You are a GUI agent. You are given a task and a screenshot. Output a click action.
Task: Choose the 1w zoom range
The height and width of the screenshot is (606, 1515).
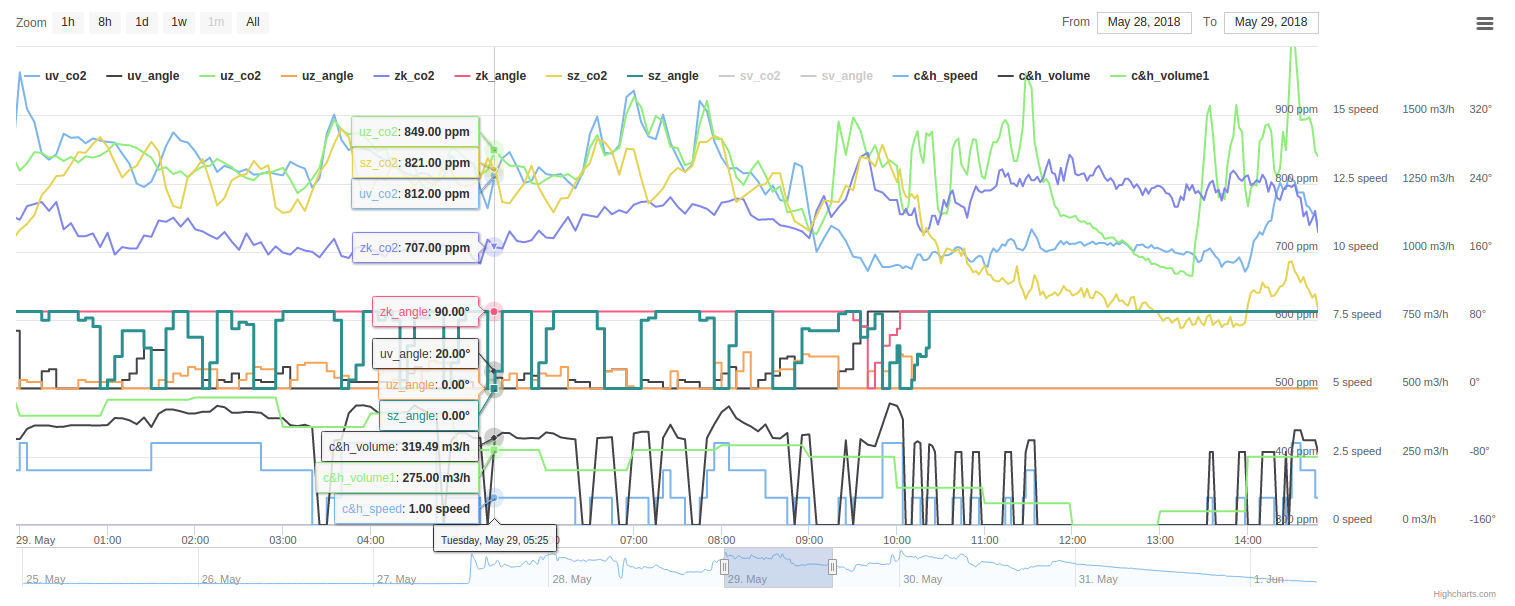pyautogui.click(x=178, y=22)
